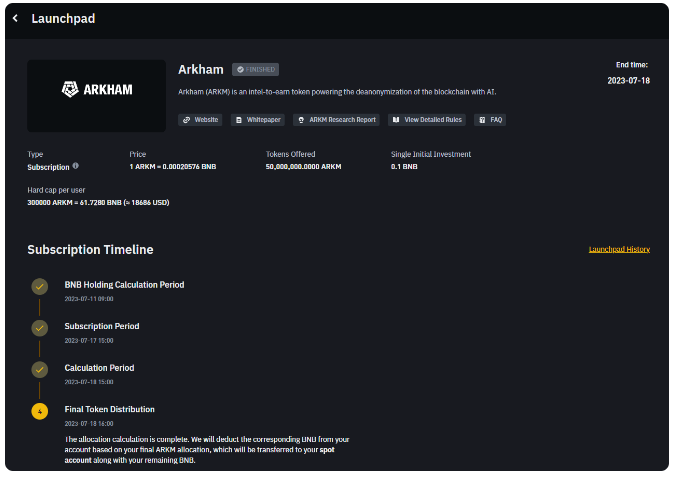Viewport: 674px width, 479px height.
Task: Click the FINISHED status badge
Action: [255, 69]
